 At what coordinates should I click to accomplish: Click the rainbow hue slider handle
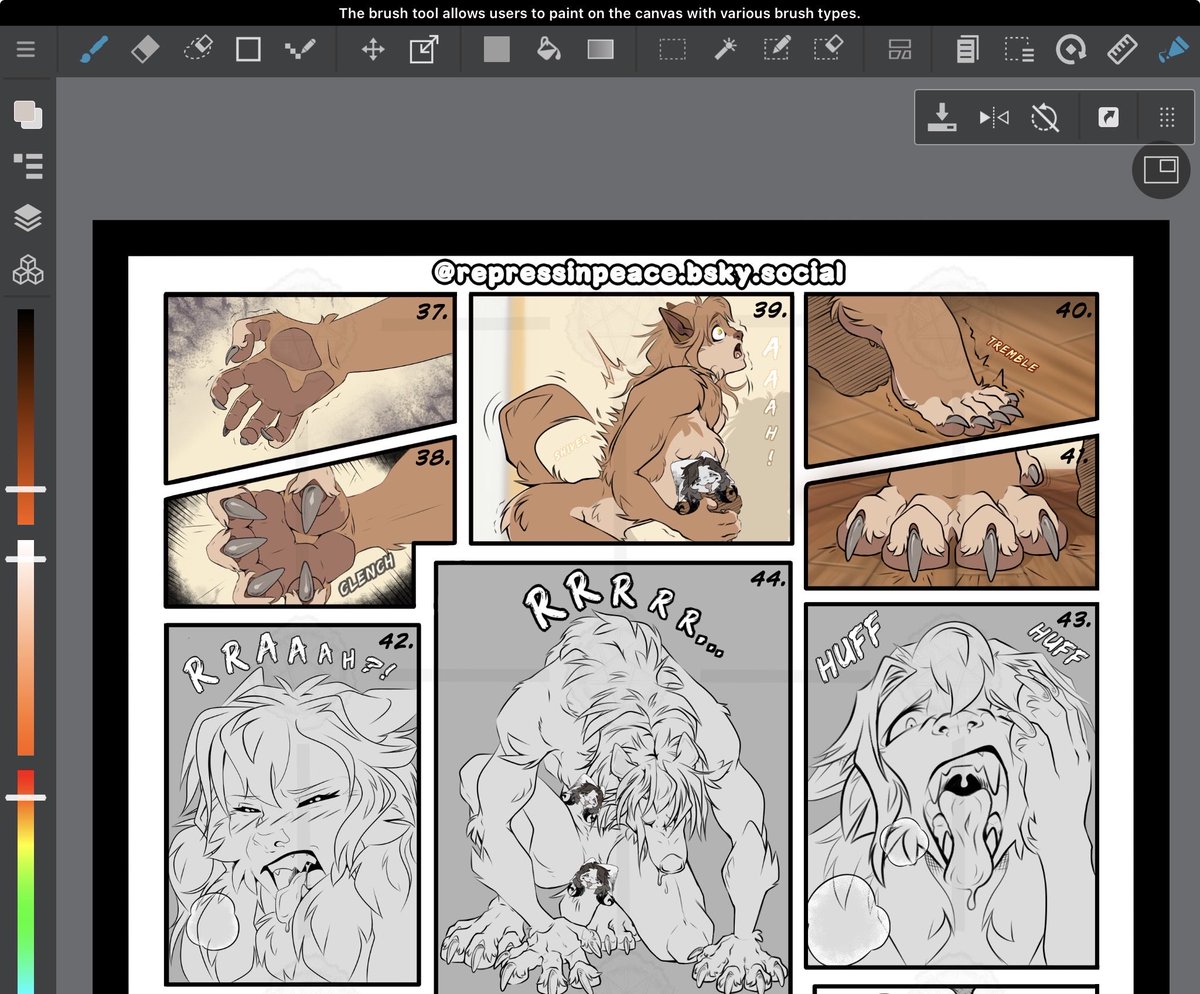(x=26, y=797)
